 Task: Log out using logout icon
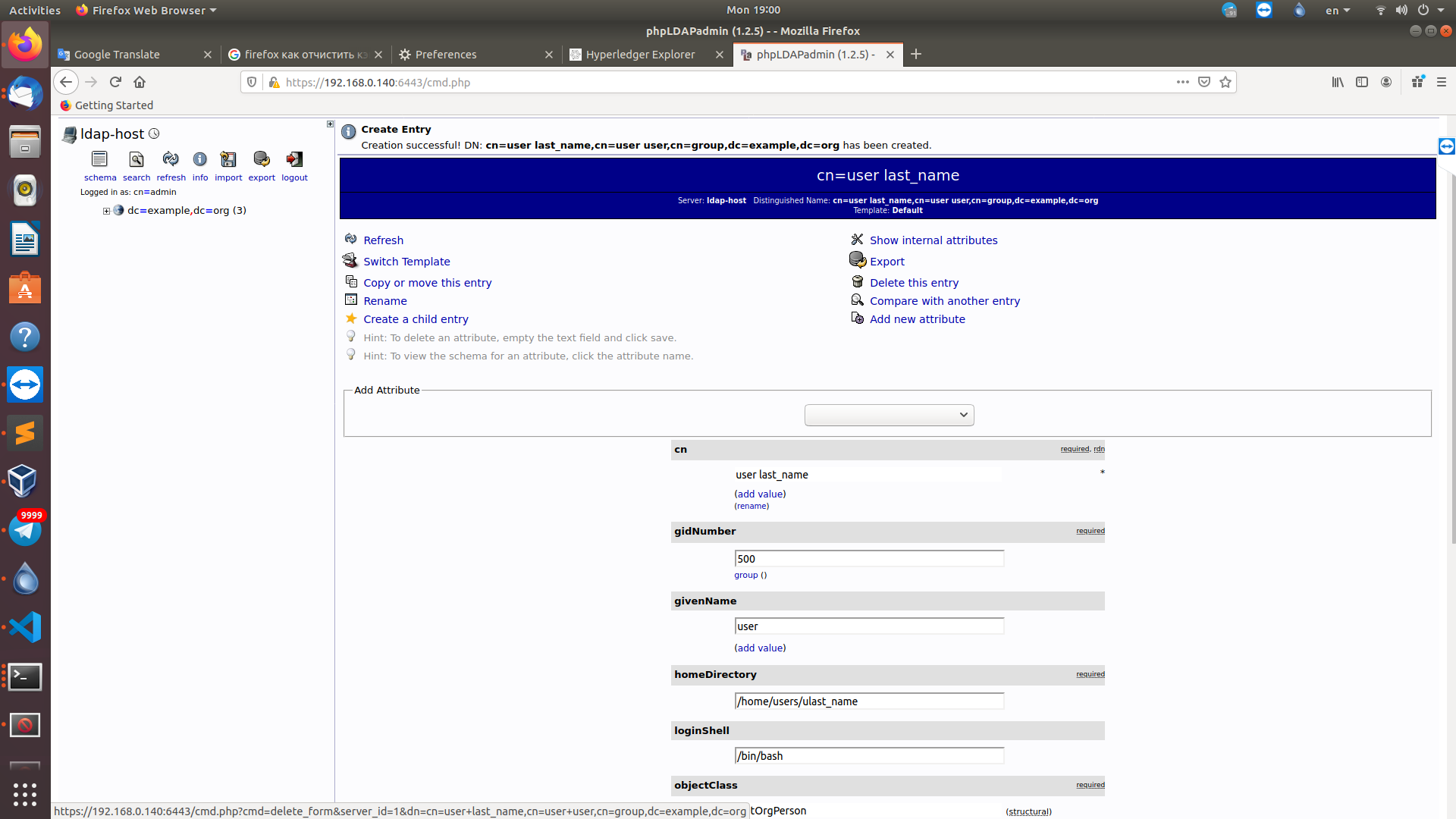tap(294, 159)
